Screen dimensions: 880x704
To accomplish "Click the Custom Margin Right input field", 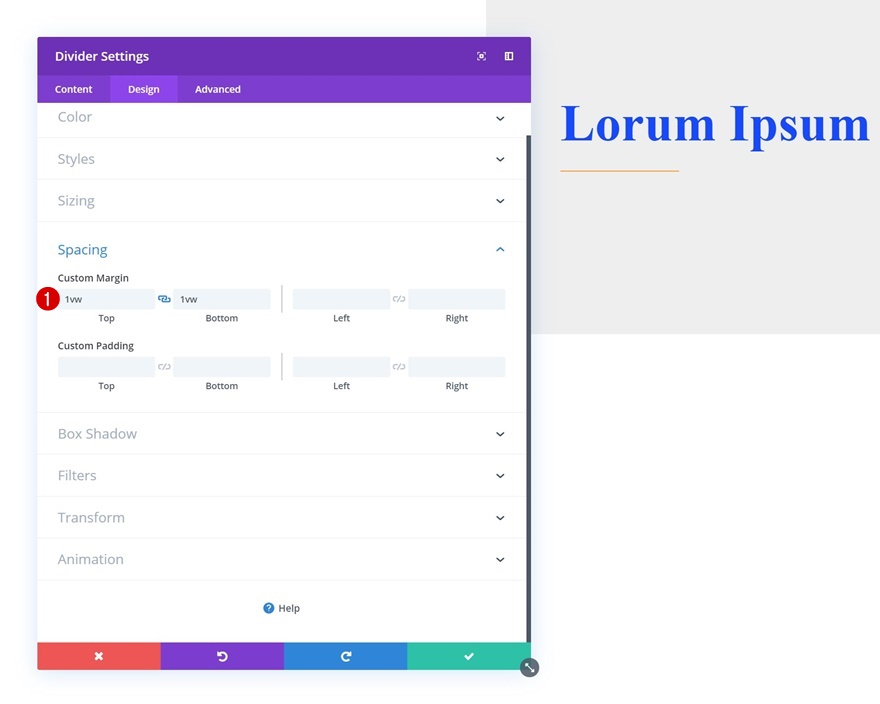I will pos(457,299).
